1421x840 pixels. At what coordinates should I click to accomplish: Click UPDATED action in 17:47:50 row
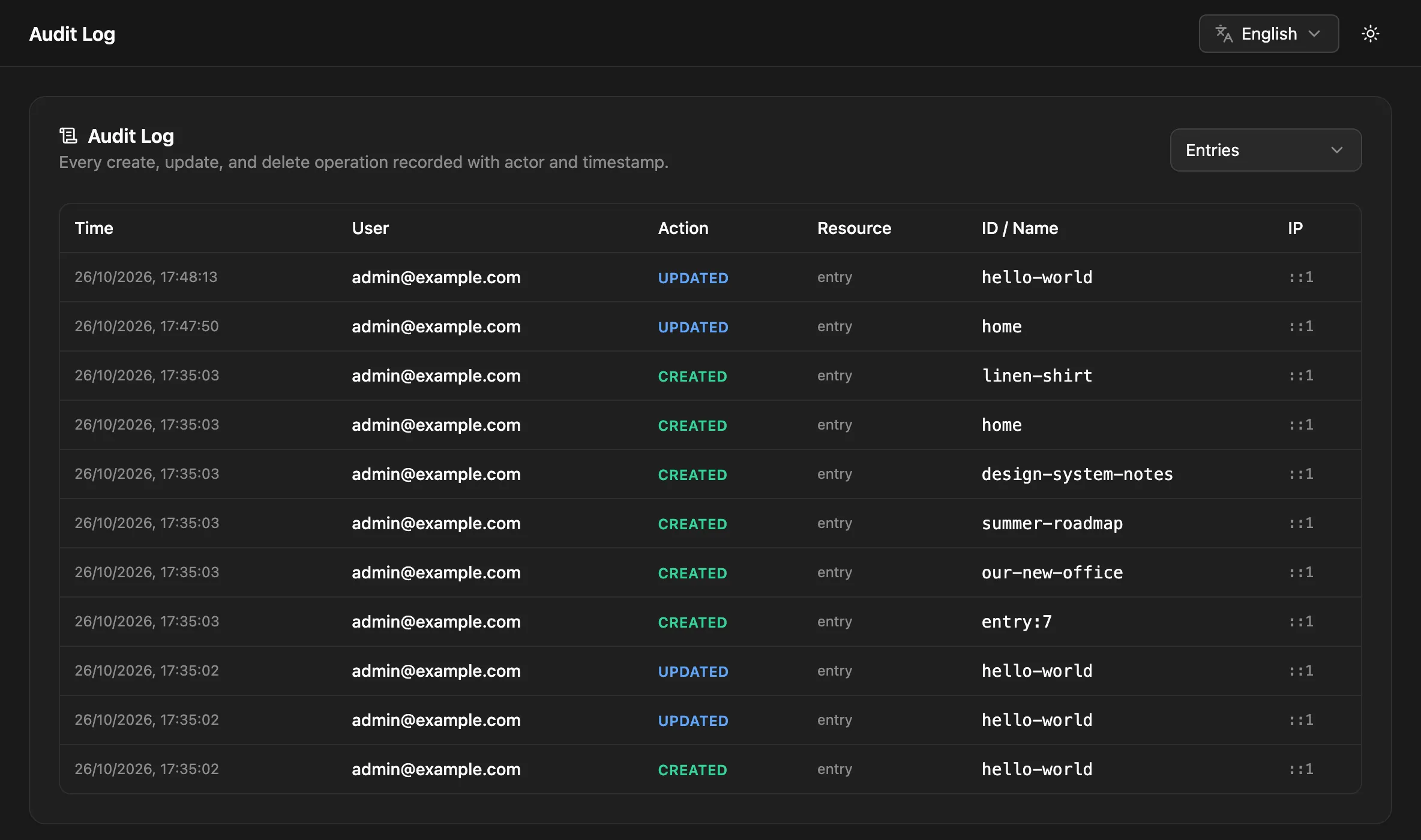[x=693, y=327]
